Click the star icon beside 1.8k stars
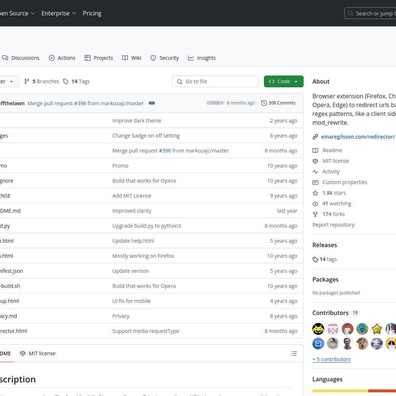 tap(315, 193)
